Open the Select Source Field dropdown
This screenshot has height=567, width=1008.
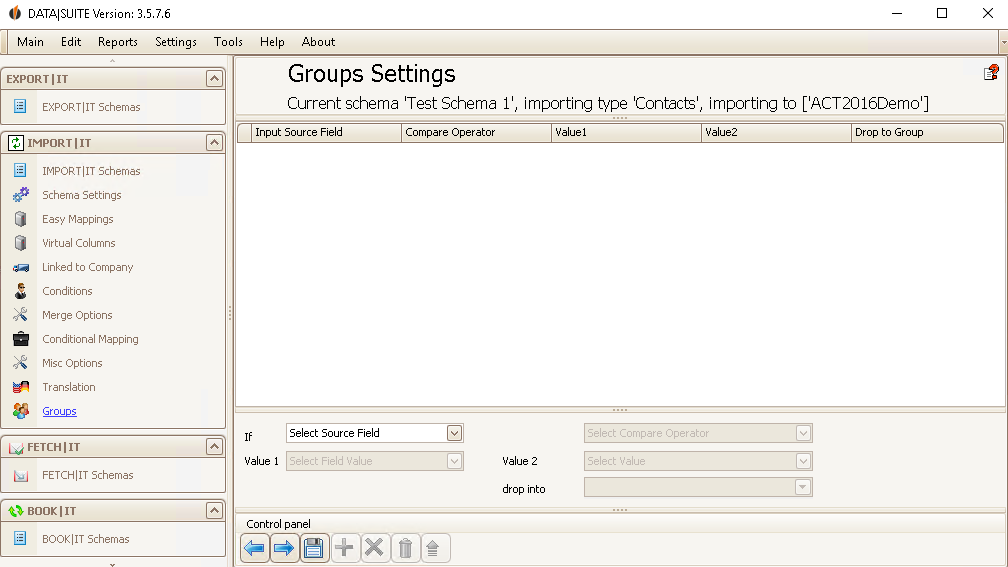coord(454,433)
